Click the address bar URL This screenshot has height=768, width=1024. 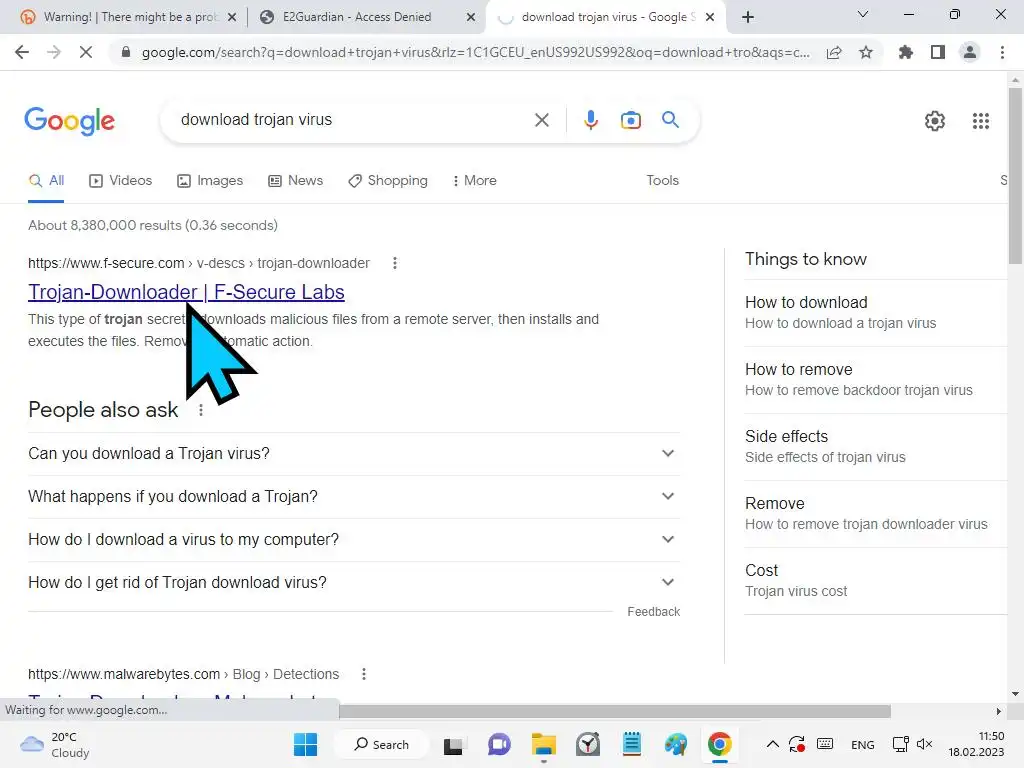(x=475, y=52)
